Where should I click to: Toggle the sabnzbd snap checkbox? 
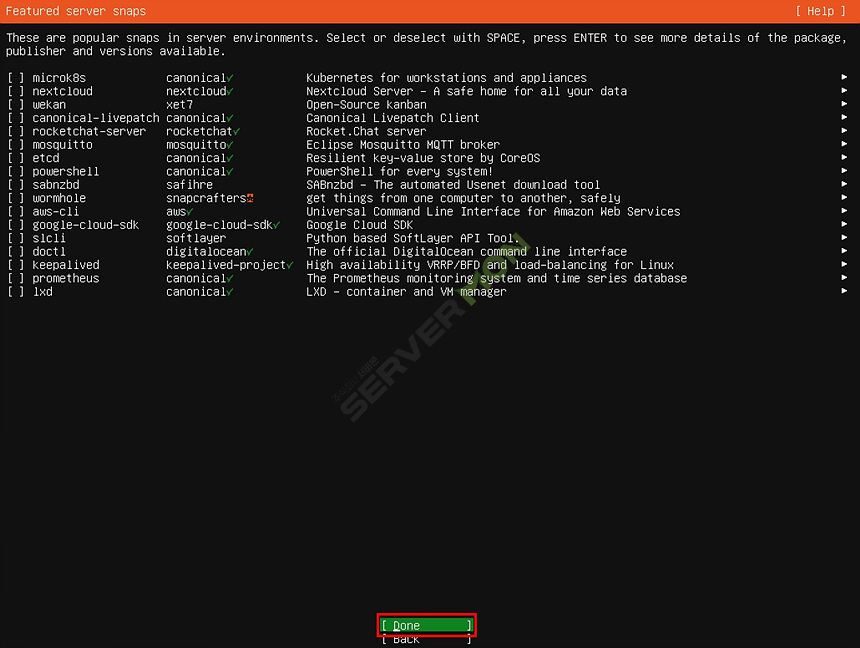pyautogui.click(x=16, y=185)
